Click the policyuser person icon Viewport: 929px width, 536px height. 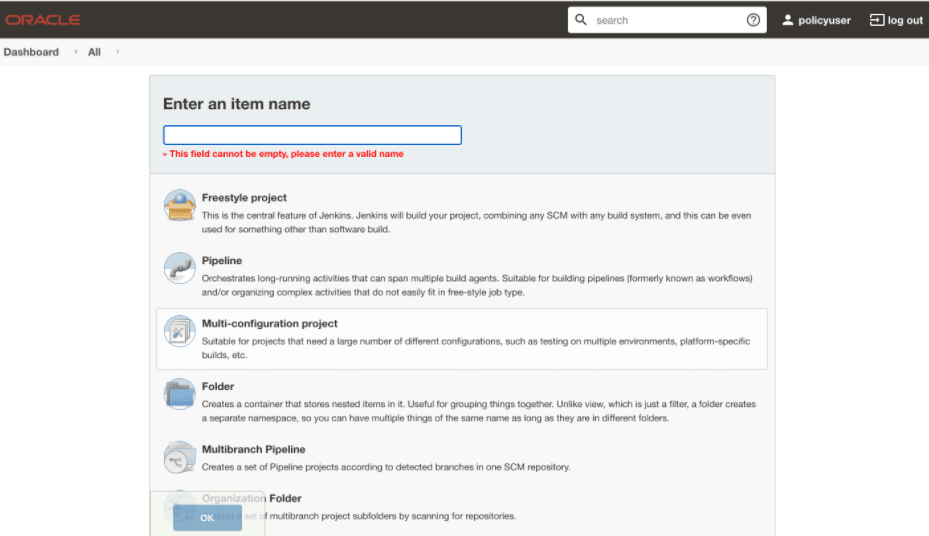point(787,20)
